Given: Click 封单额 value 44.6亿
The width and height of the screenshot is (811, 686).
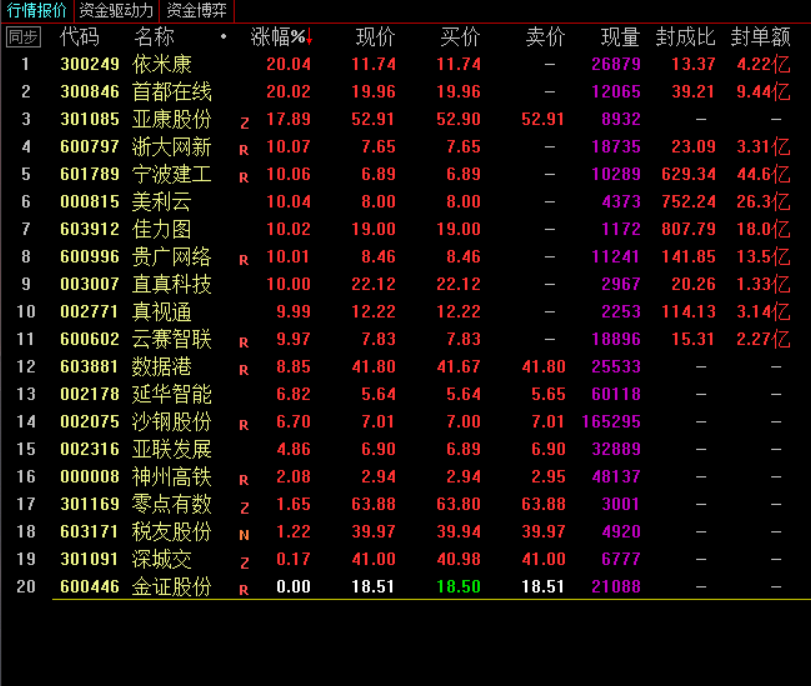Looking at the screenshot, I should pyautogui.click(x=763, y=174).
